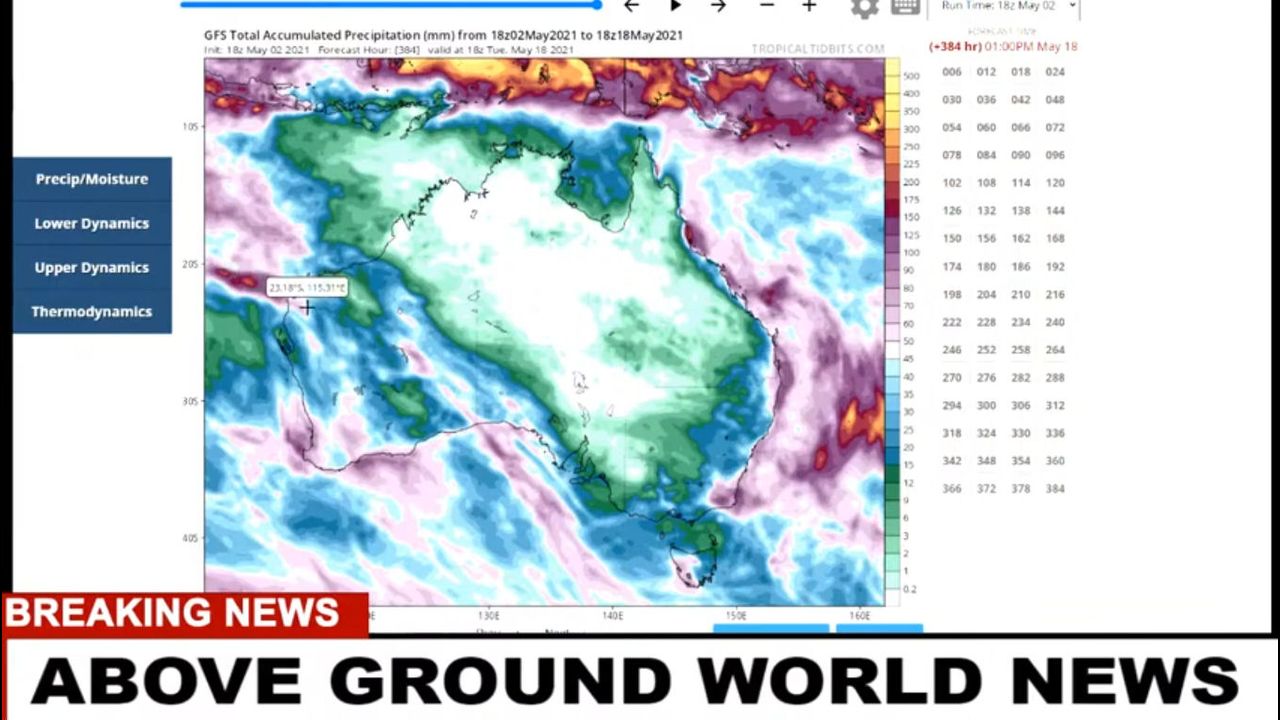Screen dimensions: 1280x720
Task: Play the forecast animation
Action: (675, 6)
